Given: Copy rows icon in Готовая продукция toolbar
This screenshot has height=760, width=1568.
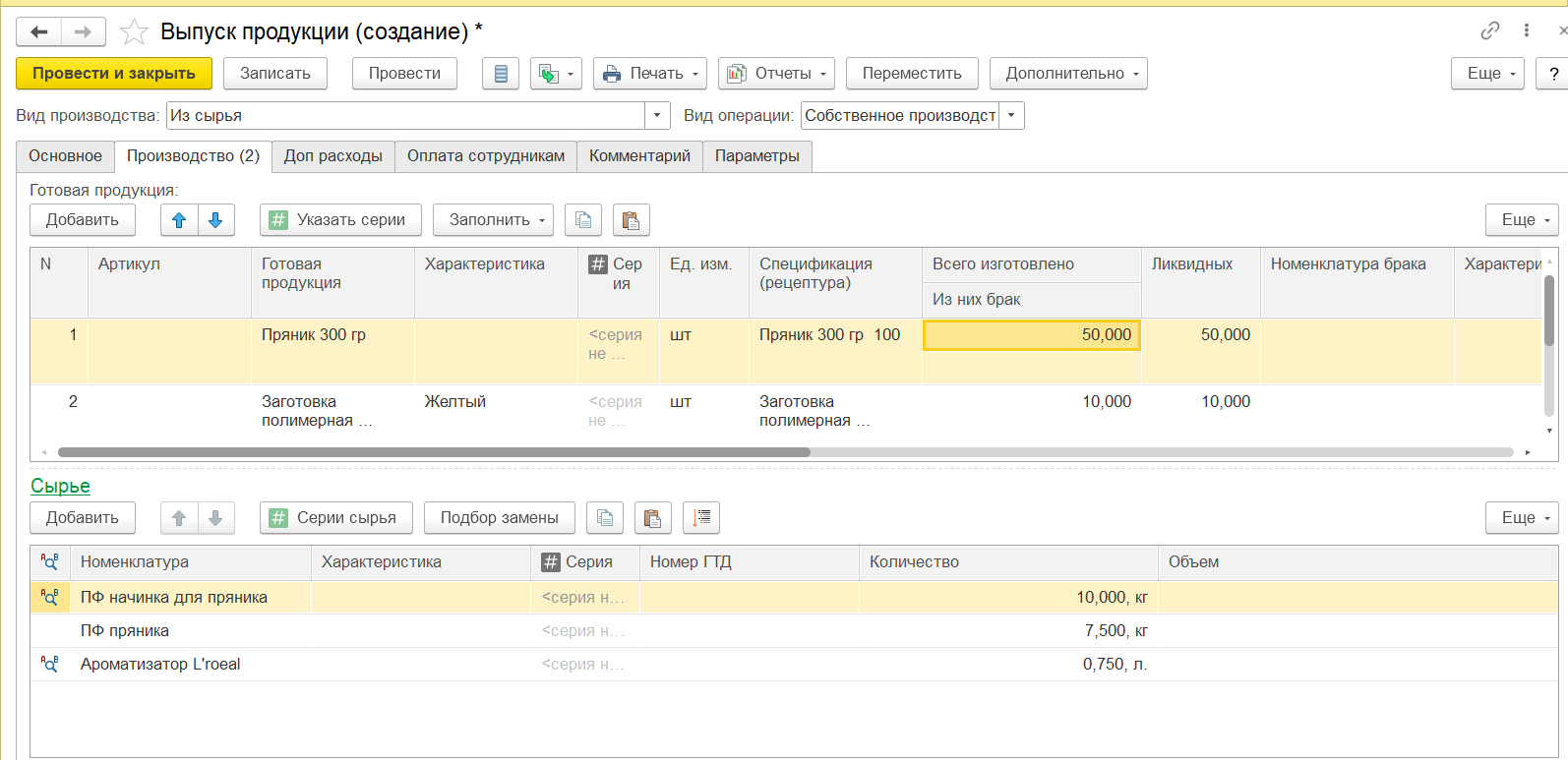Looking at the screenshot, I should click(x=583, y=220).
